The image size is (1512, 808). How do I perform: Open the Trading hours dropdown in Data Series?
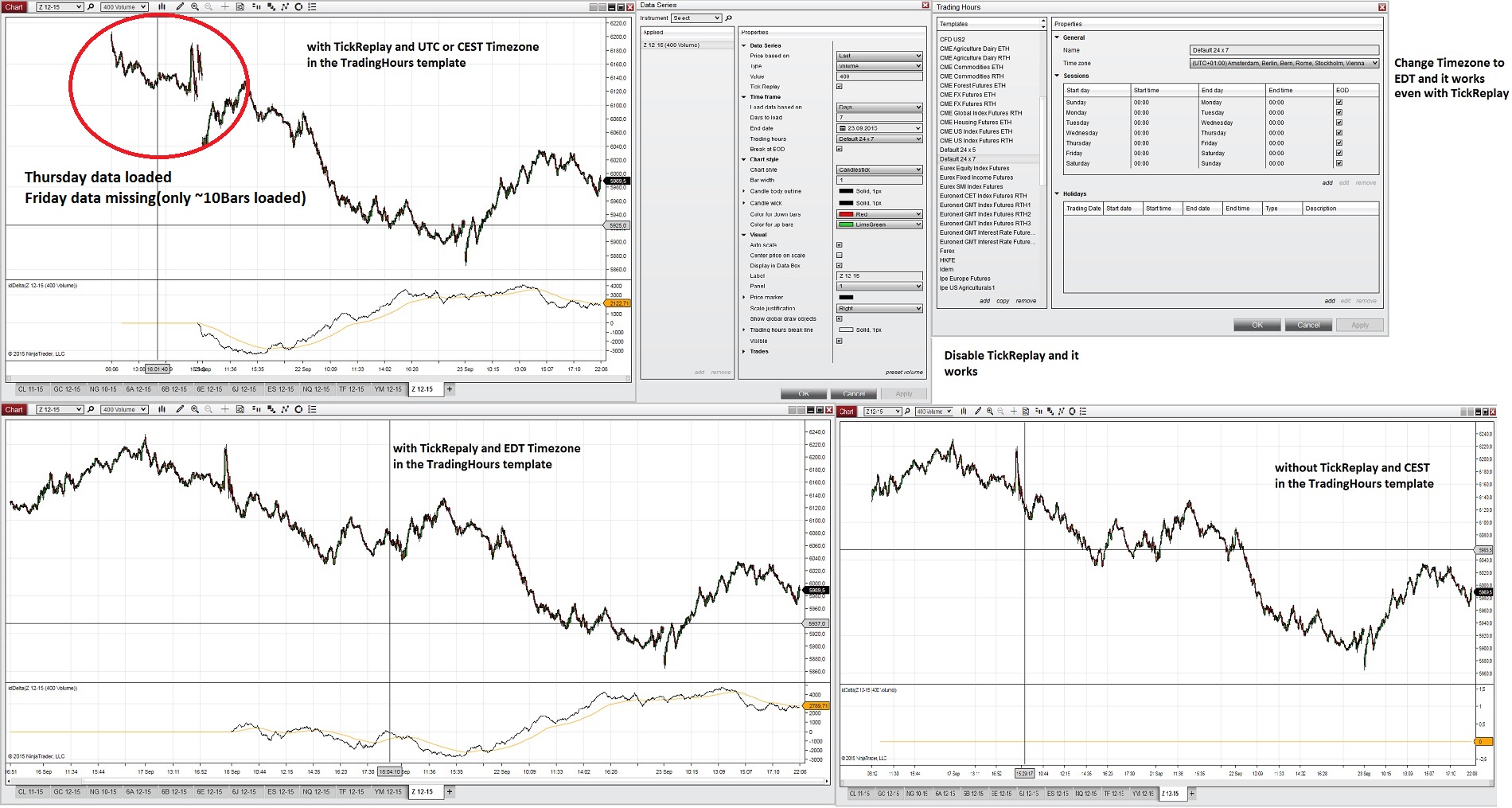click(x=879, y=139)
